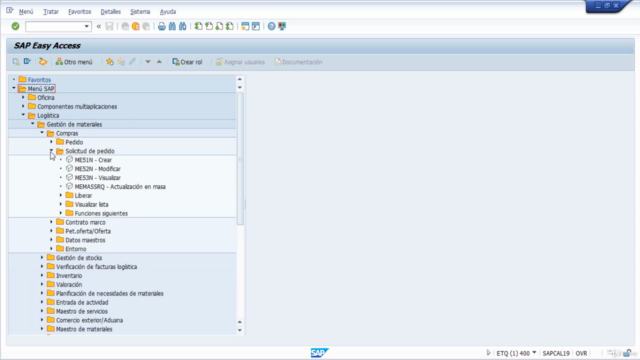Select ME52N - Modificar transaction
The height and width of the screenshot is (360, 640).
(98, 169)
